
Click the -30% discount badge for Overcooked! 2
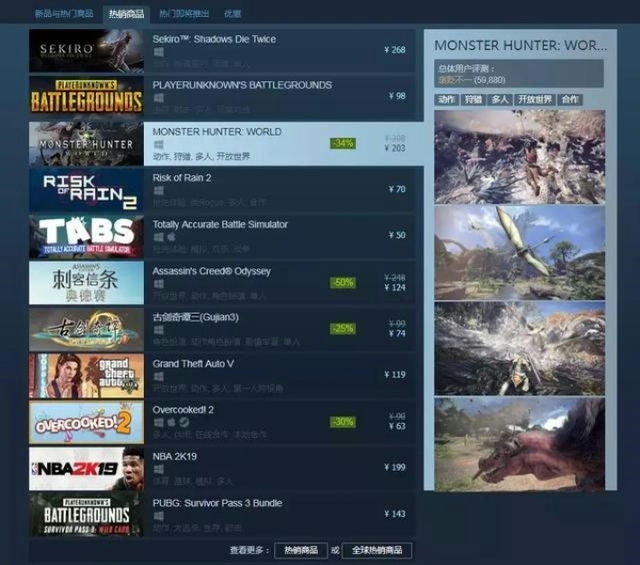click(x=343, y=422)
